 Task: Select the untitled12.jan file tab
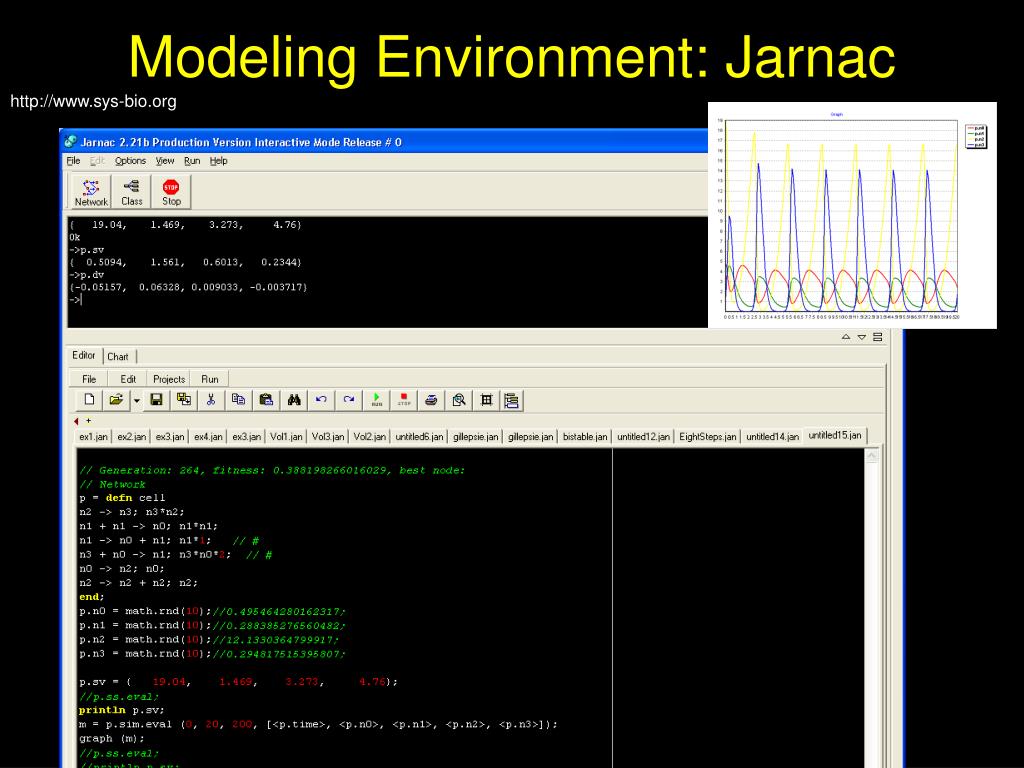pos(643,437)
